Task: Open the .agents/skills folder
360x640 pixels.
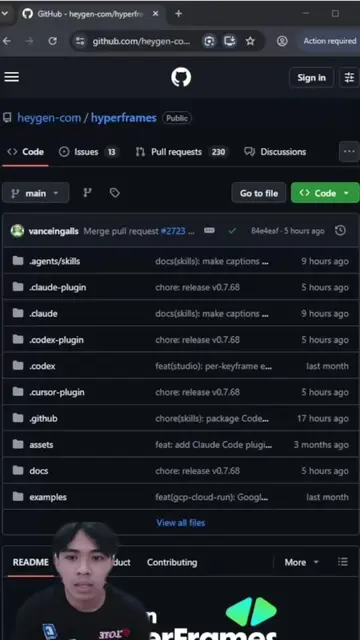Action: coord(55,261)
